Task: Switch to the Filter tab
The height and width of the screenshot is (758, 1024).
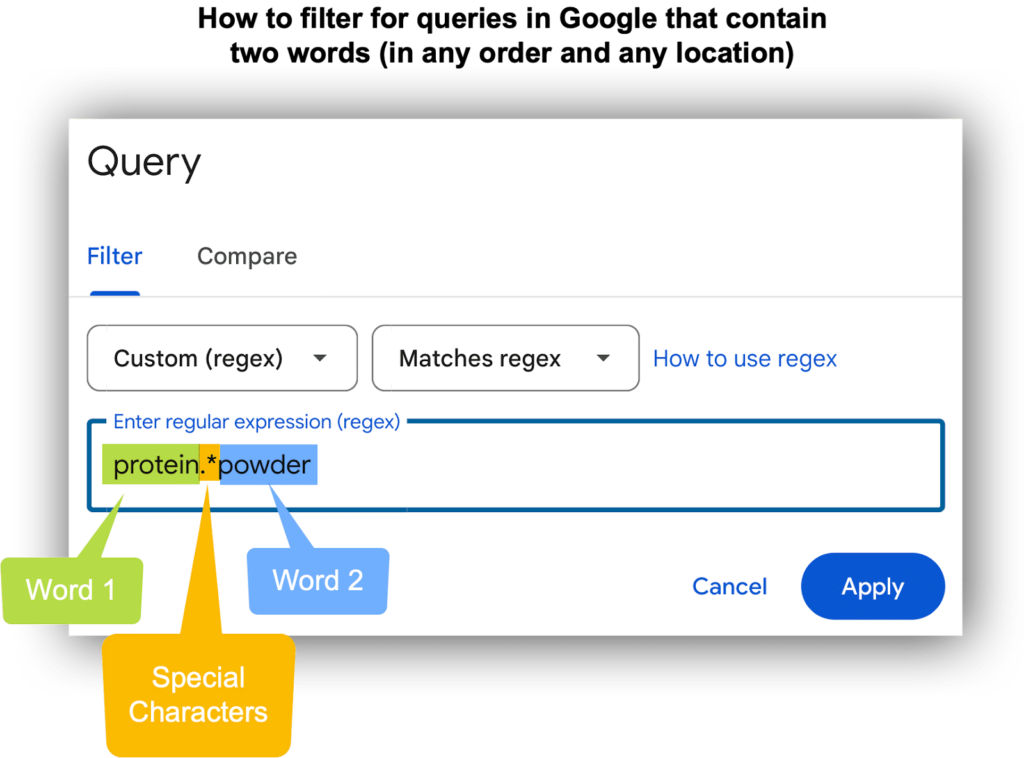Action: [x=115, y=256]
